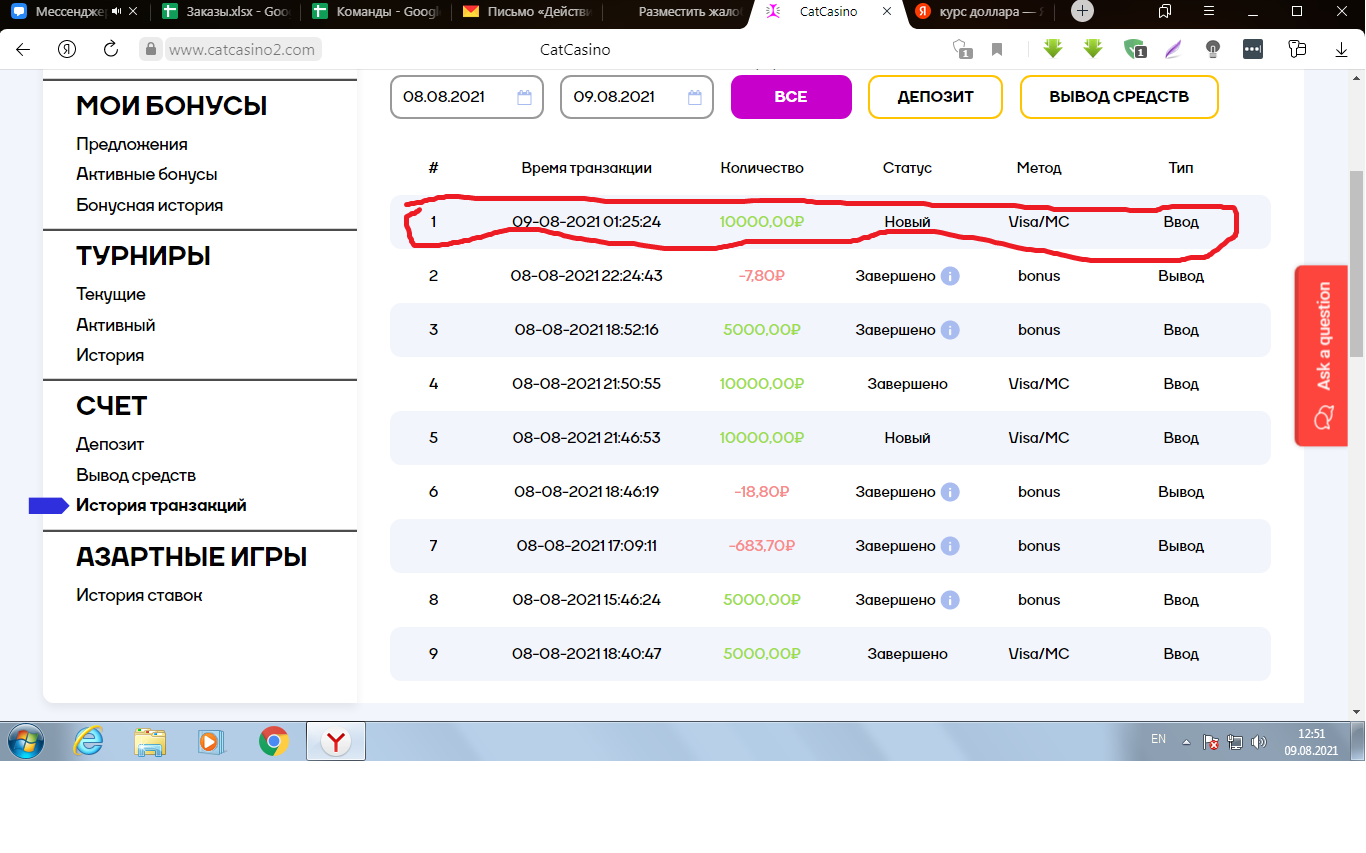The height and width of the screenshot is (853, 1366).
Task: Open the password dots extension icon
Action: pyautogui.click(x=1253, y=48)
